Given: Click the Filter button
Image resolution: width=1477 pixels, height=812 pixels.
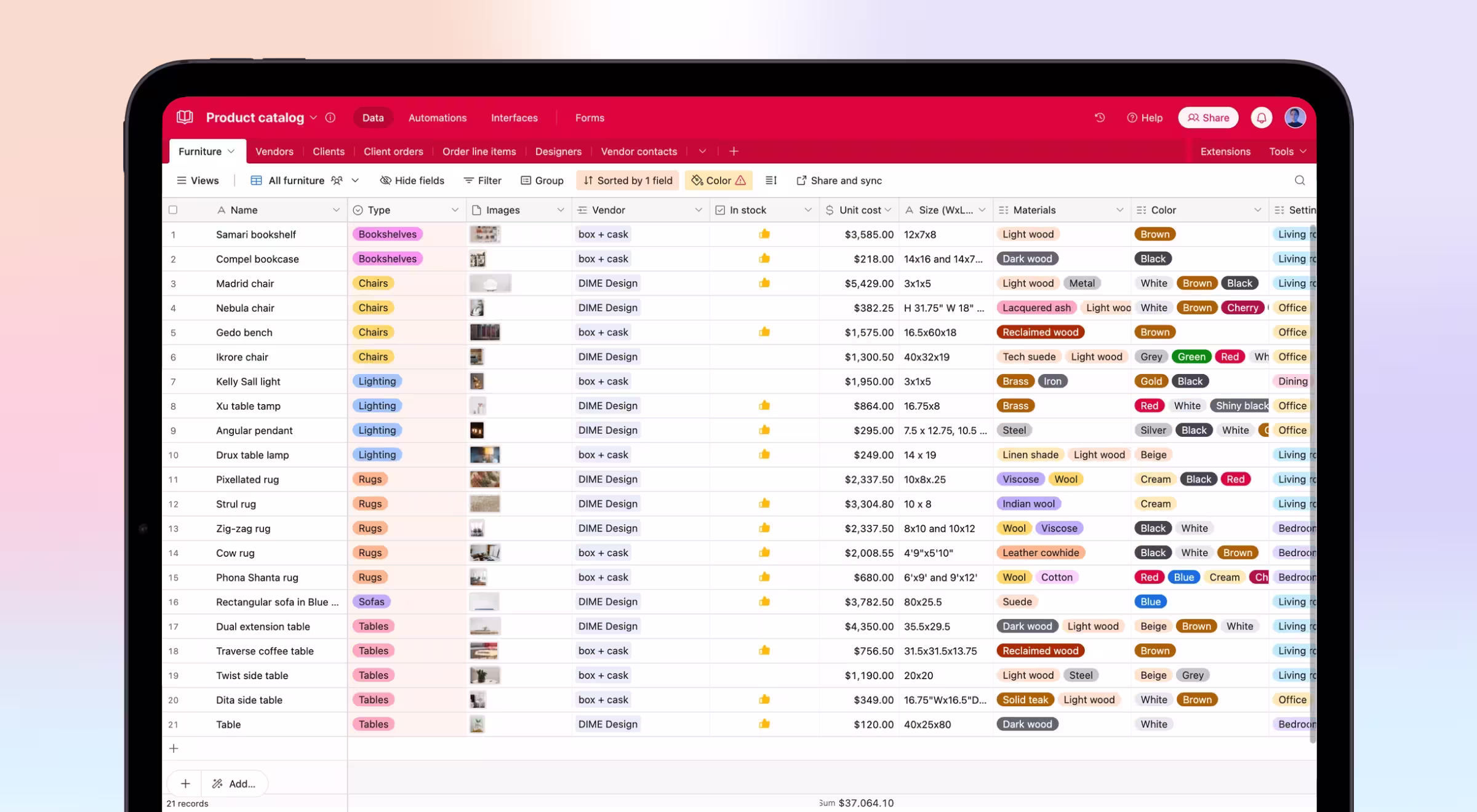Looking at the screenshot, I should pos(482,180).
